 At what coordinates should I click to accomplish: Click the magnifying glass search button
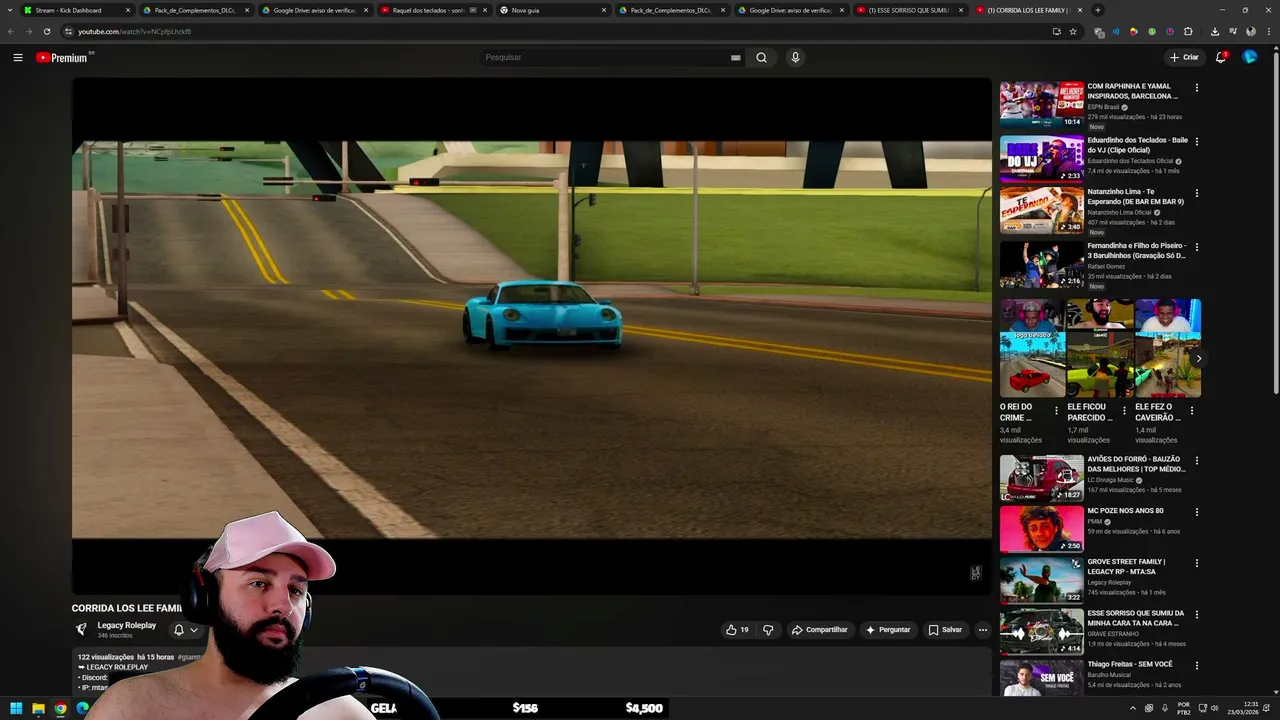pos(761,57)
